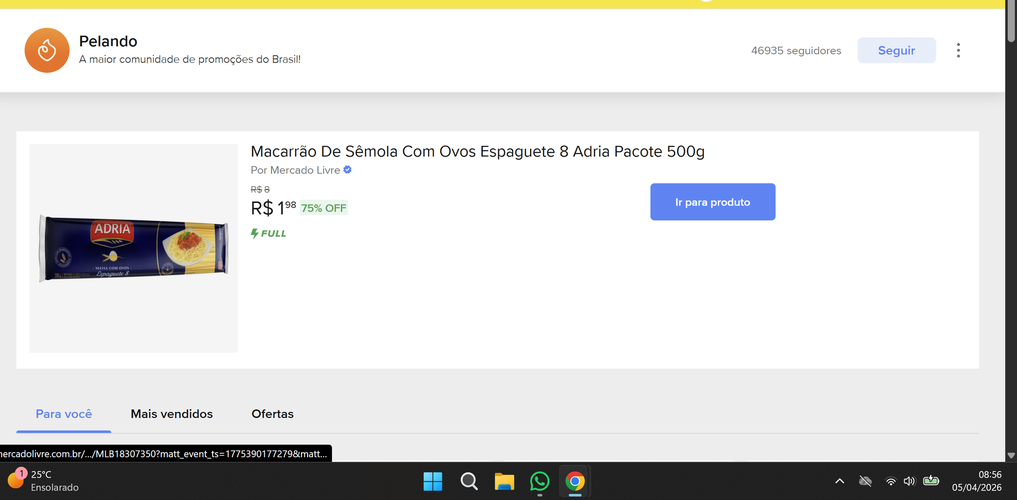This screenshot has width=1017, height=500.
Task: Click the 75% OFF discount label
Action: 324,208
